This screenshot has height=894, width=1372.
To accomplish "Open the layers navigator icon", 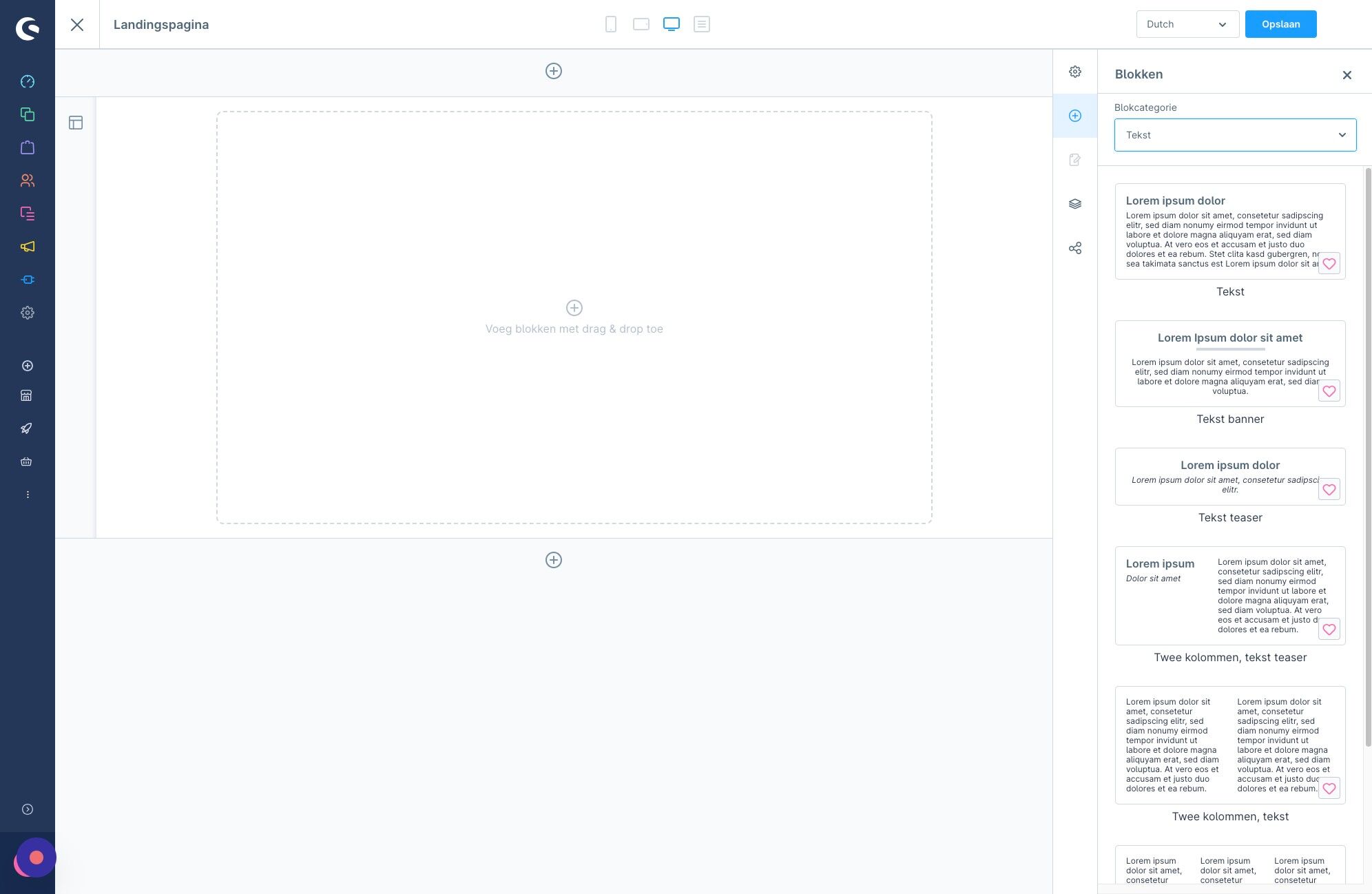I will coord(1075,204).
